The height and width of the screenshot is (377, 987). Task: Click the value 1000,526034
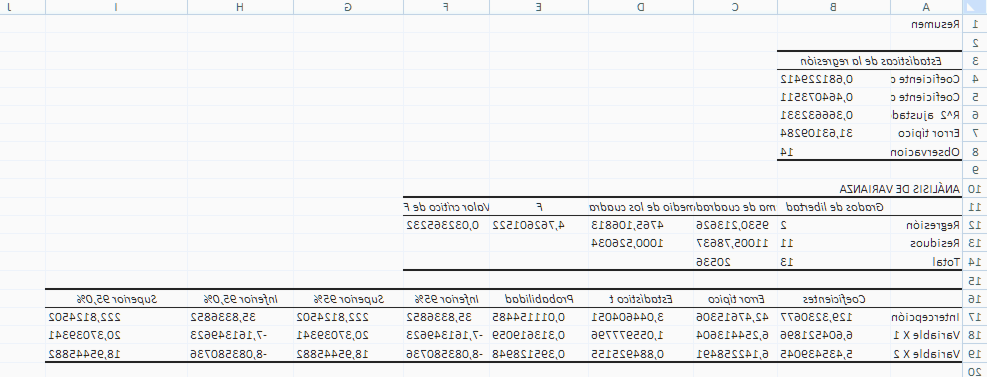click(x=629, y=243)
